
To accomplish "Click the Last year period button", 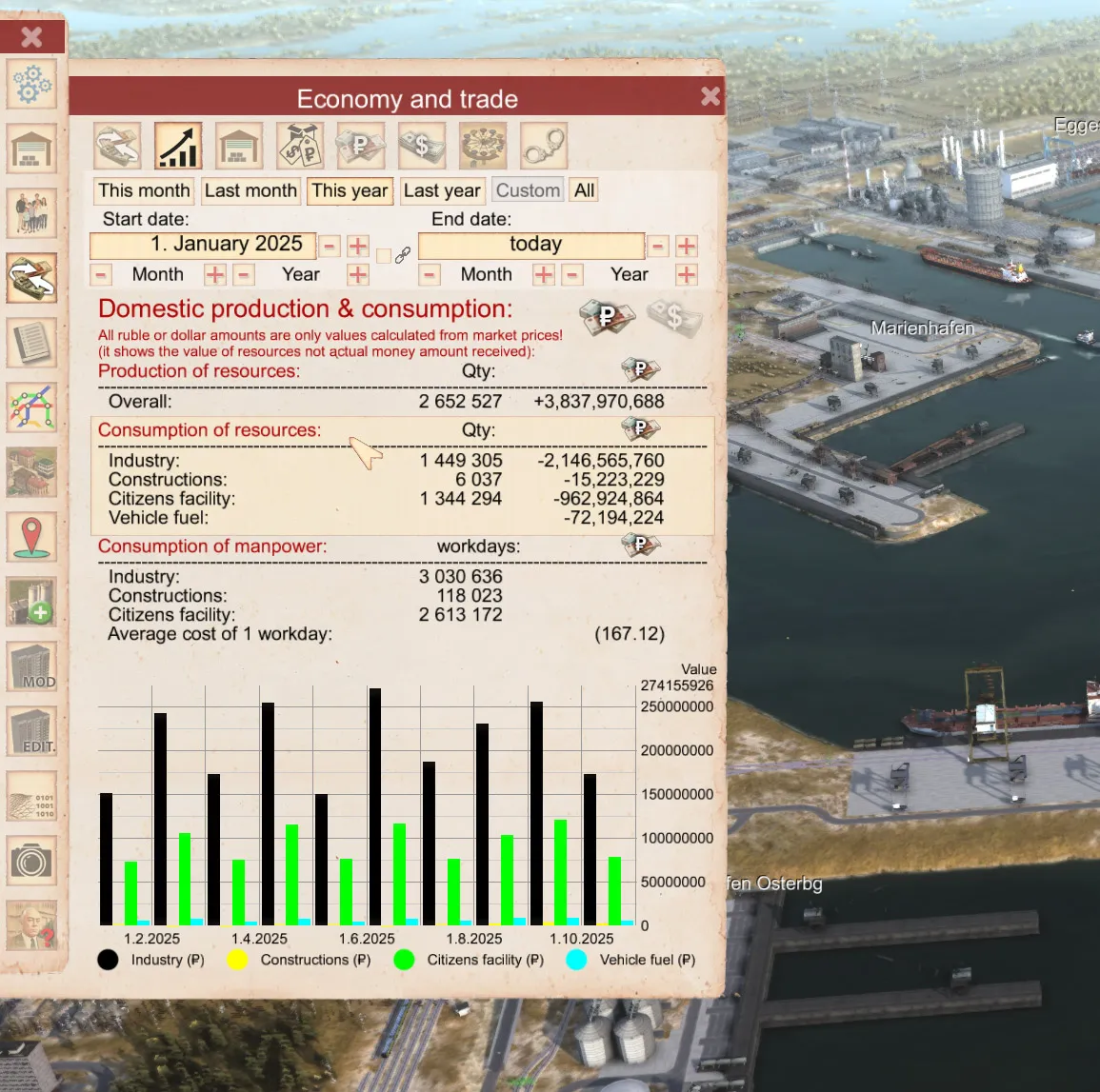I will [442, 190].
